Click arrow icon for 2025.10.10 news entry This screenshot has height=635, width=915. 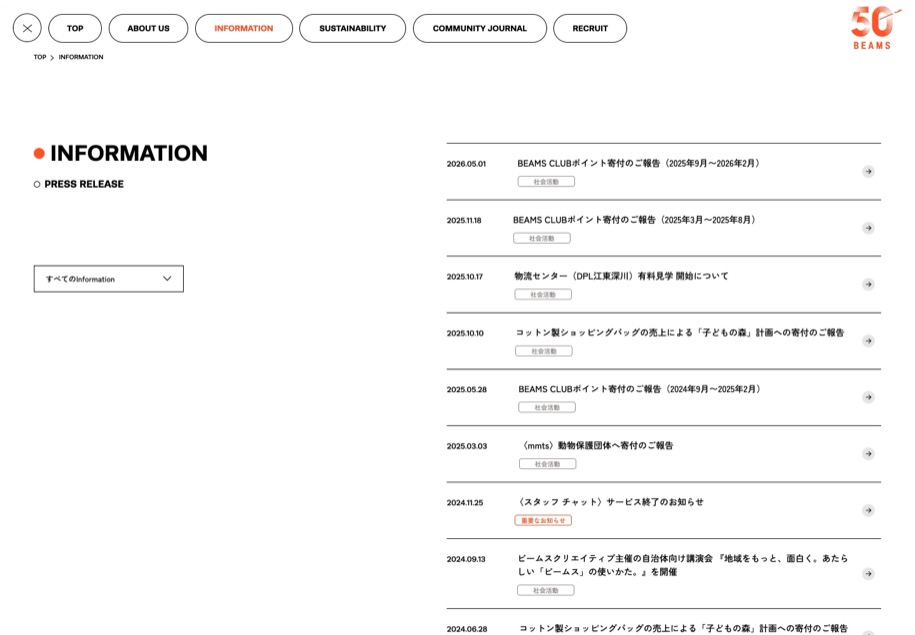tap(868, 341)
